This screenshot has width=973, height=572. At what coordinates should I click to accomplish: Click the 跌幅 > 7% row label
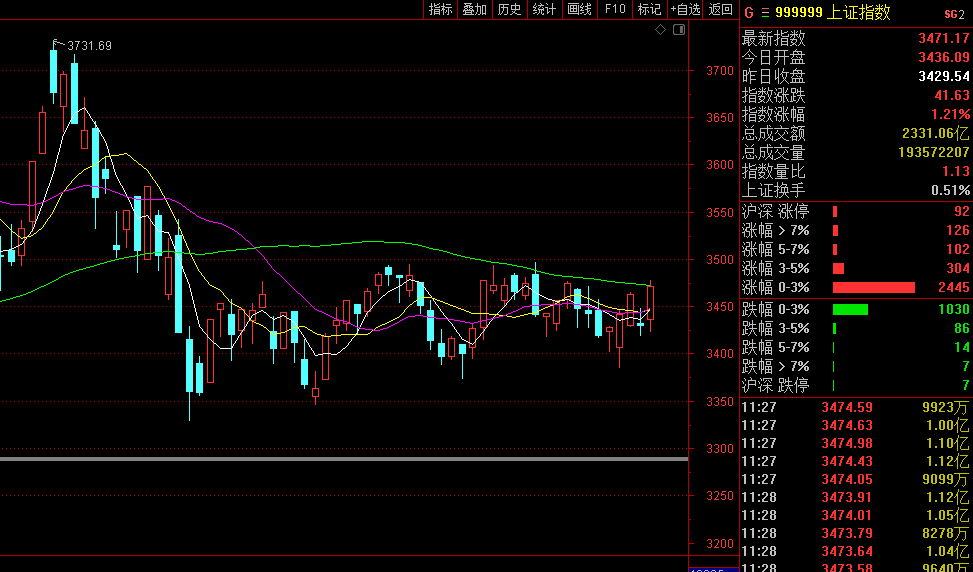(776, 366)
